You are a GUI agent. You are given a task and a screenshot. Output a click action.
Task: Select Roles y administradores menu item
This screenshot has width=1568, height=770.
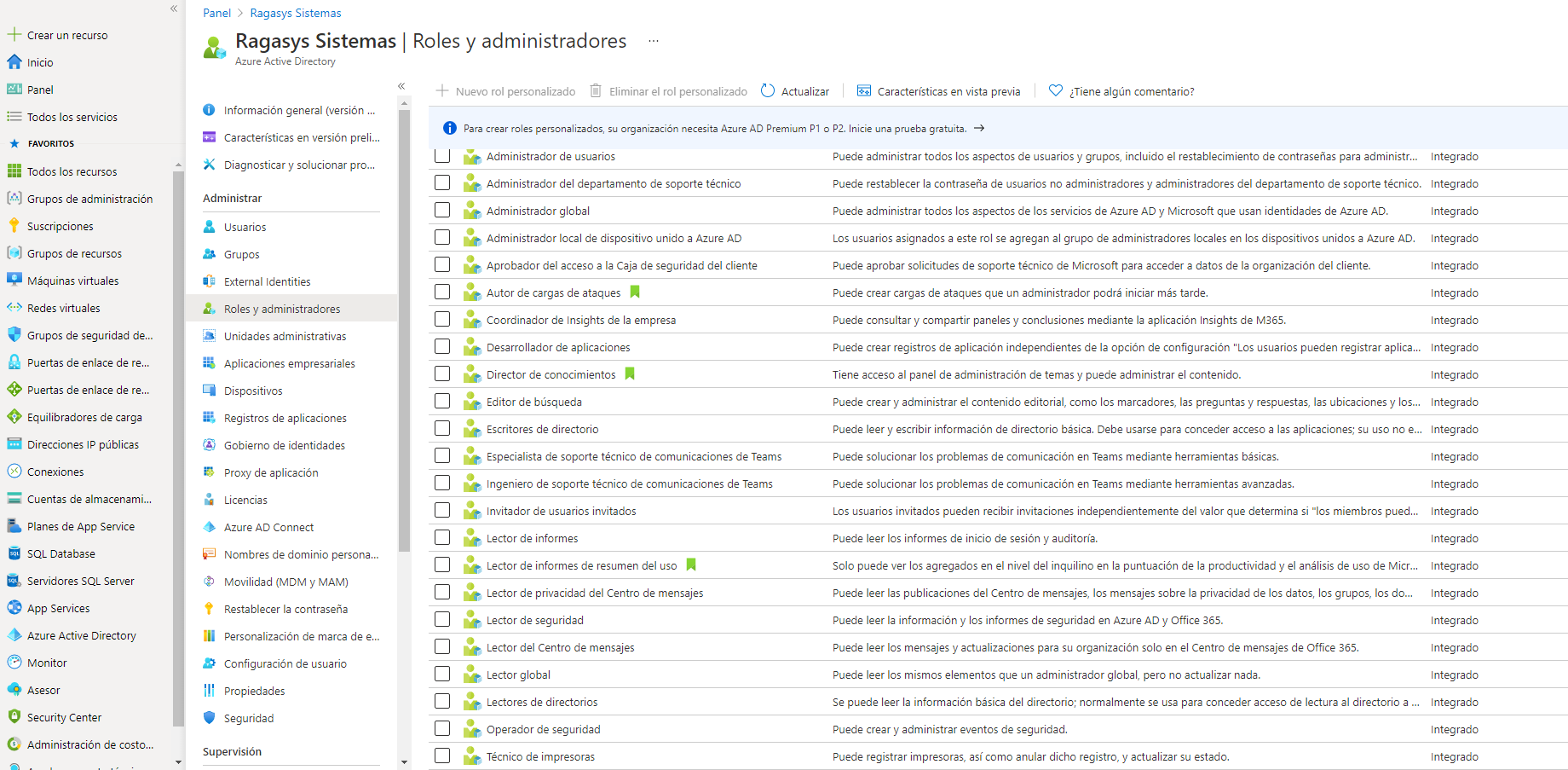coord(291,309)
